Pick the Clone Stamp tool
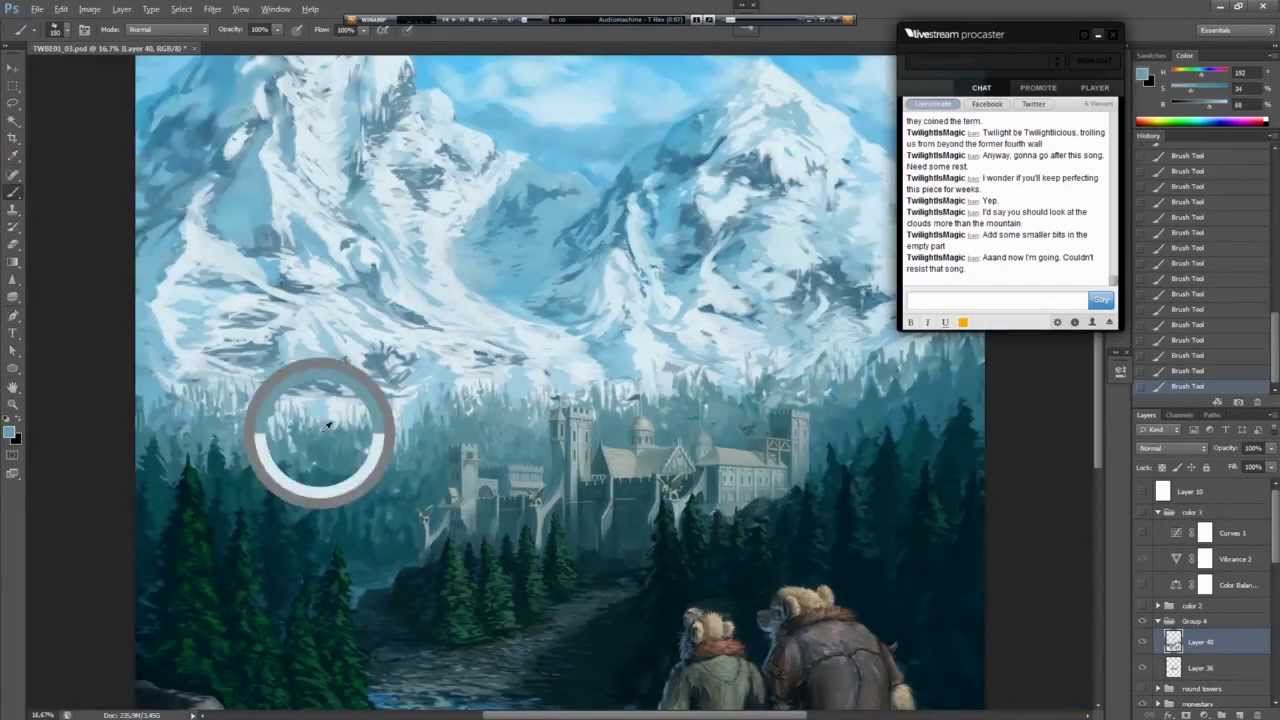The image size is (1280, 720). [x=12, y=210]
